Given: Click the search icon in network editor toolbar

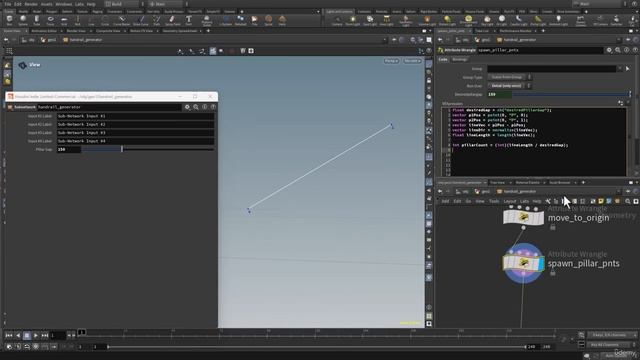Looking at the screenshot, I should click(628, 201).
